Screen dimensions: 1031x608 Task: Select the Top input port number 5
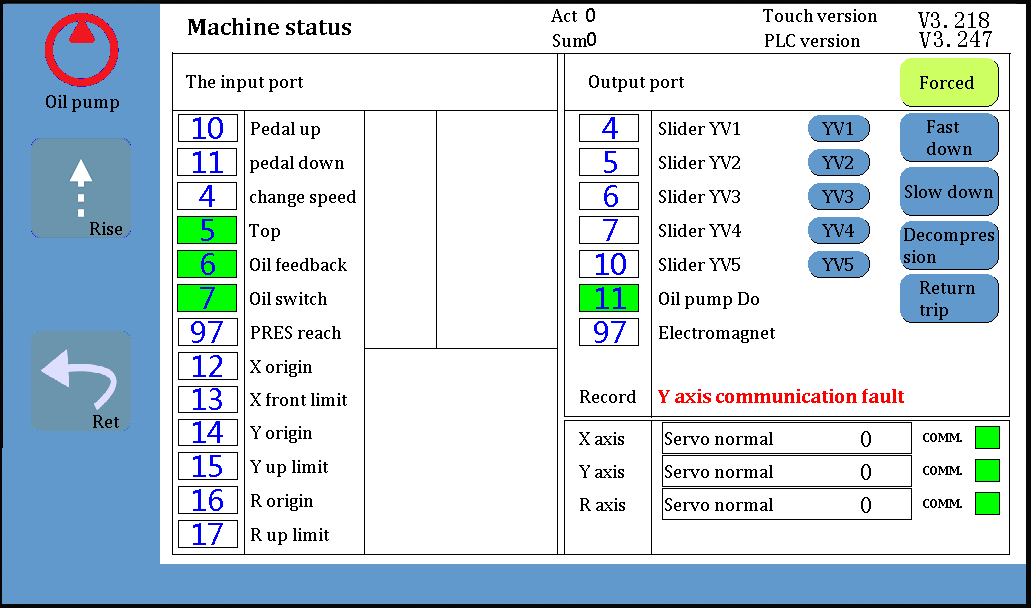point(207,231)
